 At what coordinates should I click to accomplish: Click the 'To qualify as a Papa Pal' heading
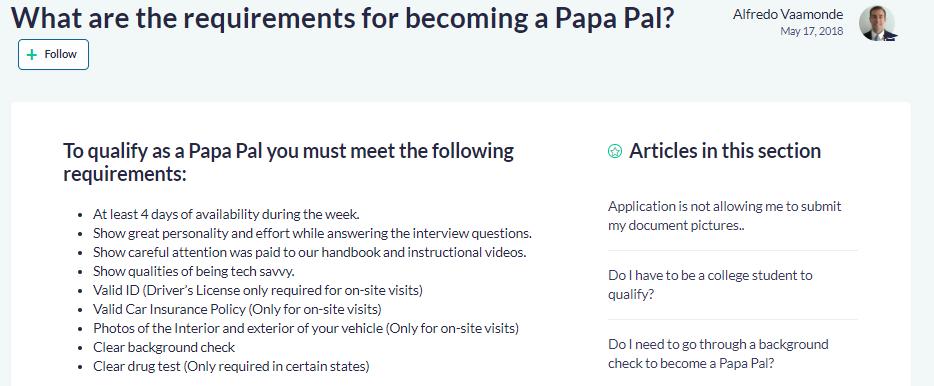tap(288, 163)
